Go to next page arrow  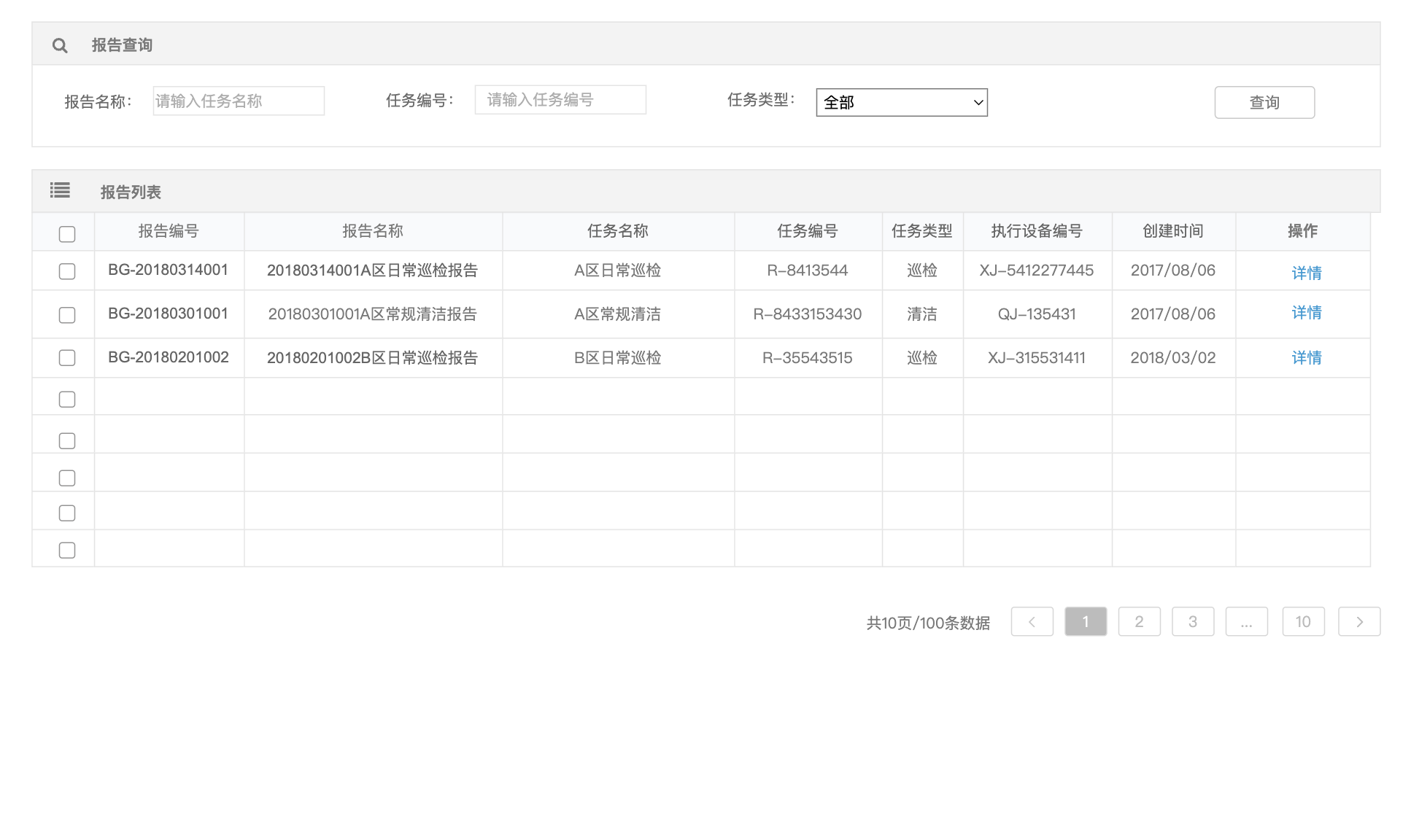(1358, 622)
